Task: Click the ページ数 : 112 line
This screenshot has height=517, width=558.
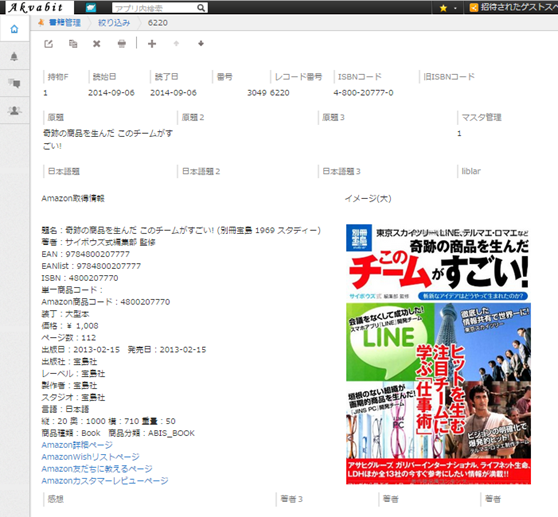Action: pyautogui.click(x=69, y=338)
